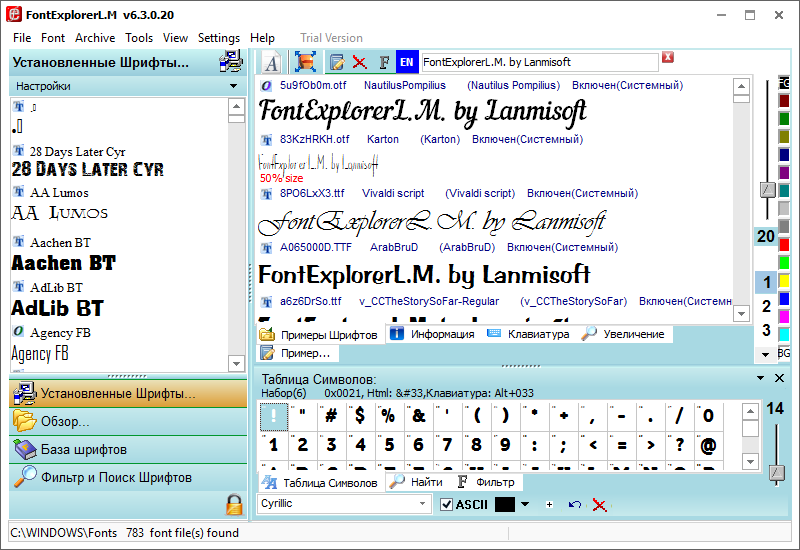Click the red X delete icon in top toolbar

click(x=359, y=62)
